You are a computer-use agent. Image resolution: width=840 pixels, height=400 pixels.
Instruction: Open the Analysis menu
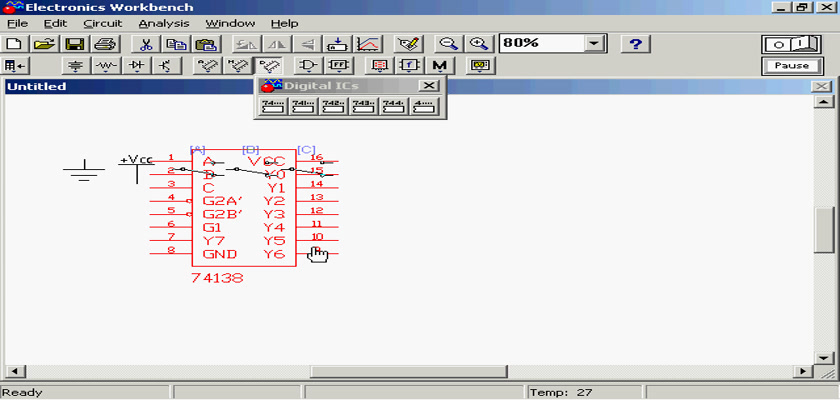[164, 24]
